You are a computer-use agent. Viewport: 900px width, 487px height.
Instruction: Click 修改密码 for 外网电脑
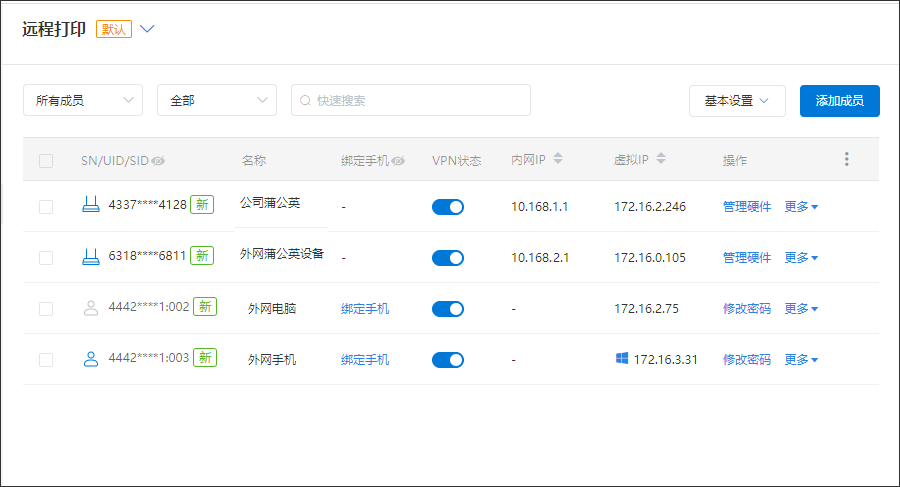tap(747, 309)
